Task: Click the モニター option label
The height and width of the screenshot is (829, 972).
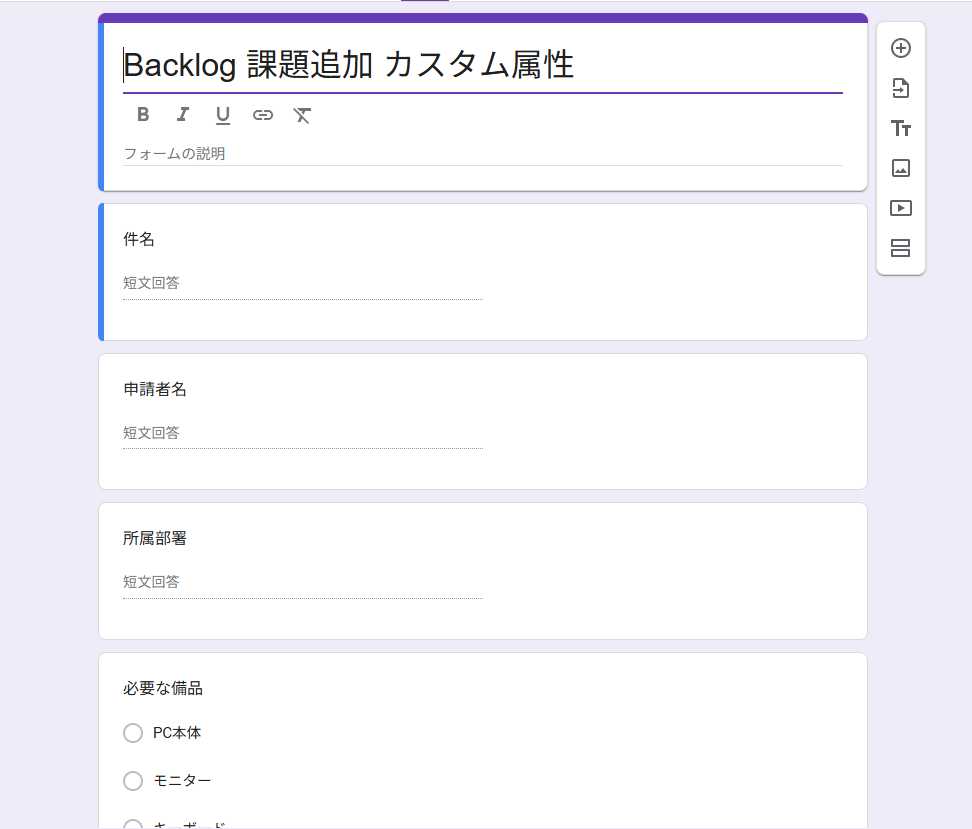Action: (182, 781)
